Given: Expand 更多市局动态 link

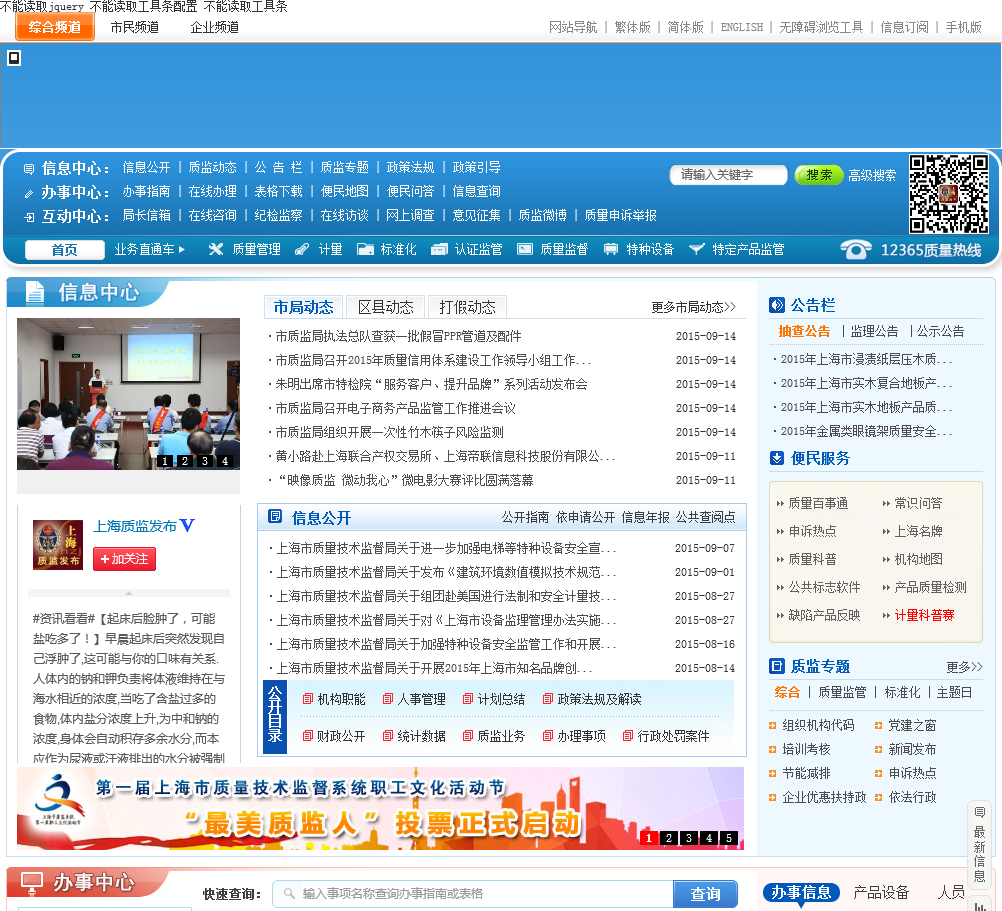Looking at the screenshot, I should click(693, 307).
